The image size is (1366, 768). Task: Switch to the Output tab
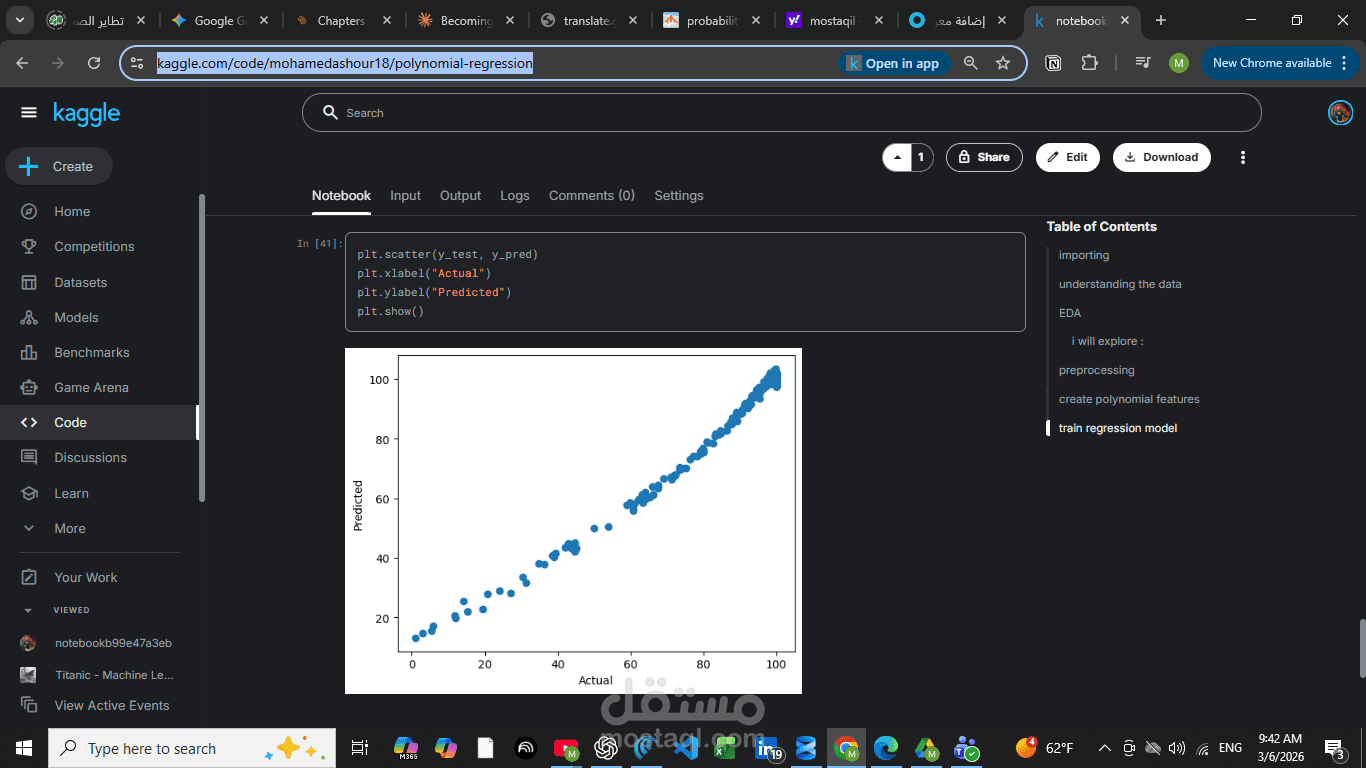point(460,196)
